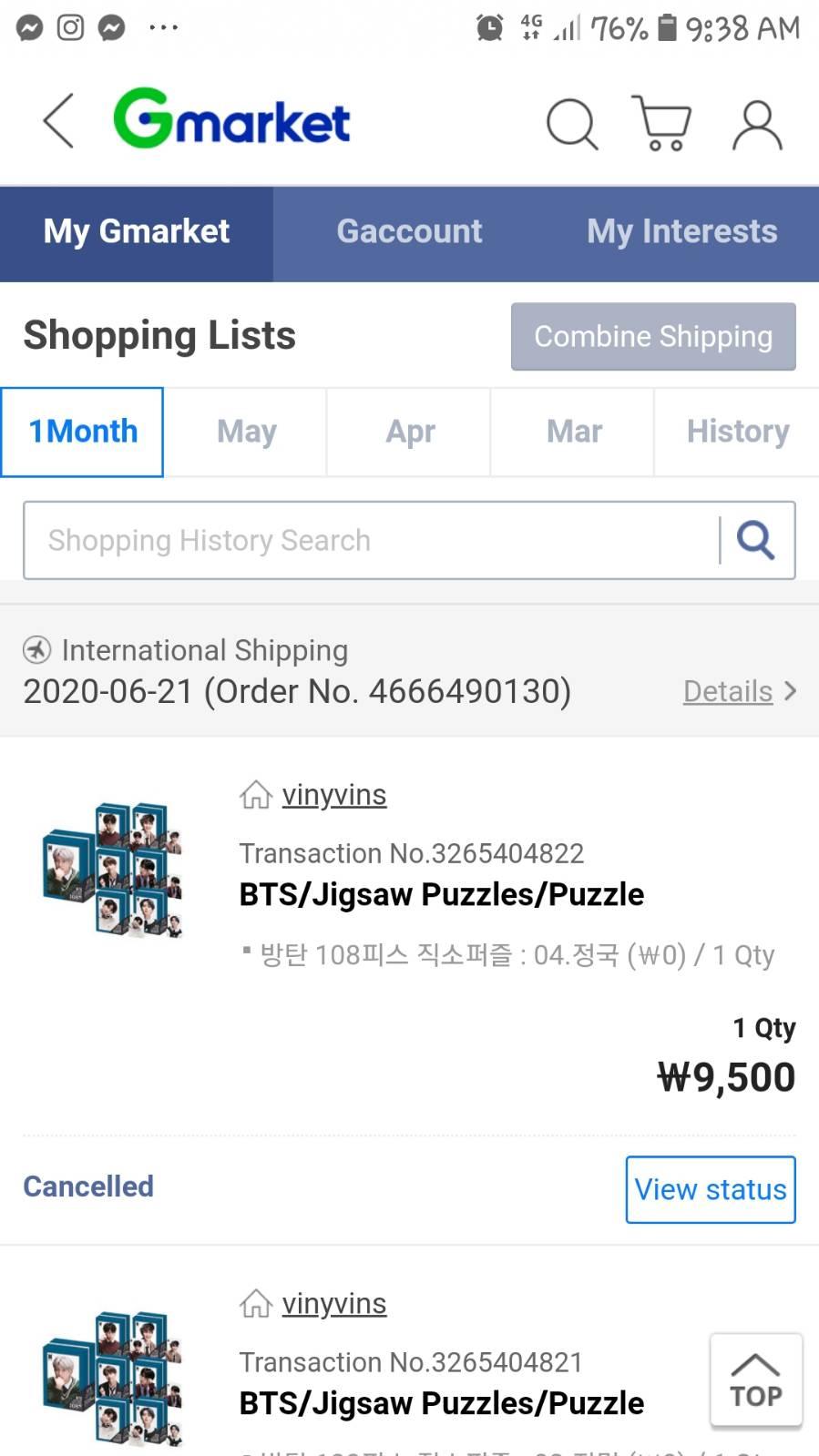
Task: Tap the back arrow icon
Action: coord(58,121)
